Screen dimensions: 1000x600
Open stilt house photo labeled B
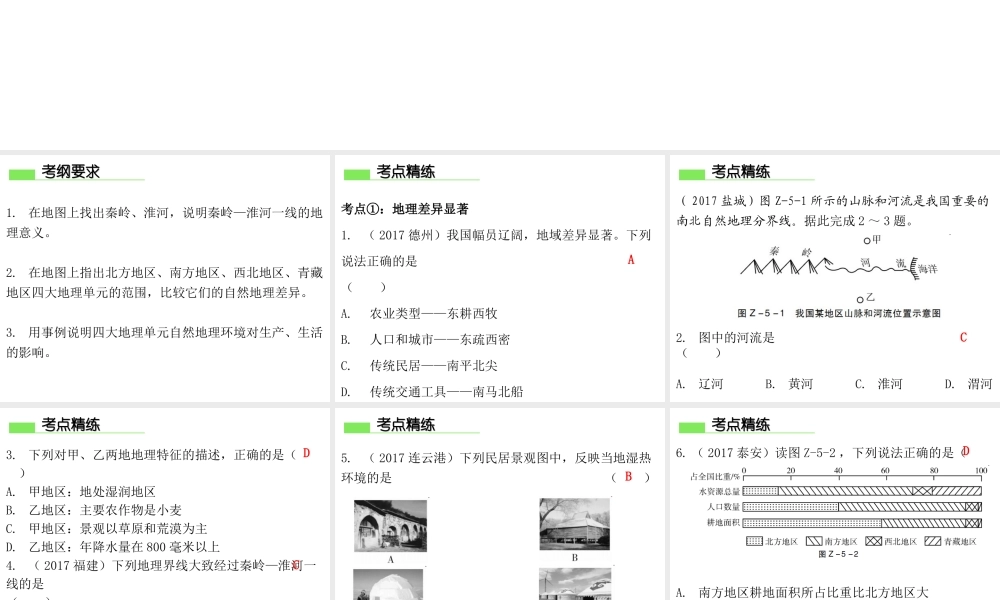click(575, 524)
